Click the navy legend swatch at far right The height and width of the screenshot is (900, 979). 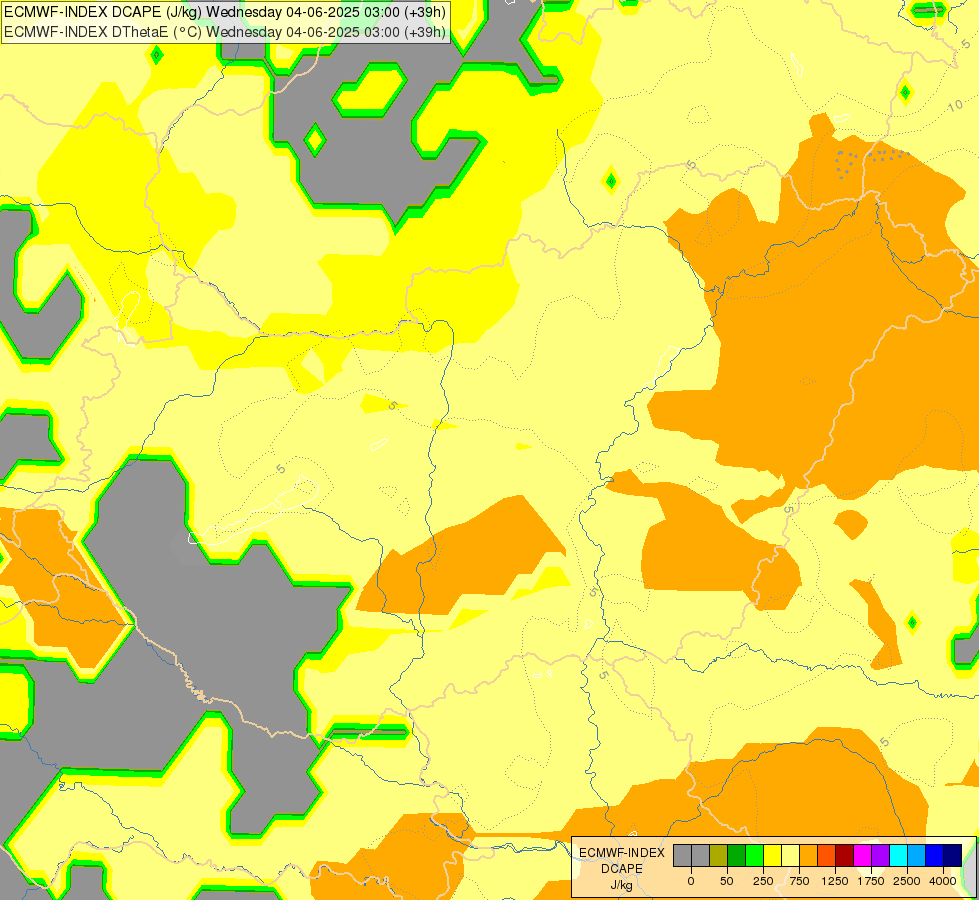tap(953, 855)
